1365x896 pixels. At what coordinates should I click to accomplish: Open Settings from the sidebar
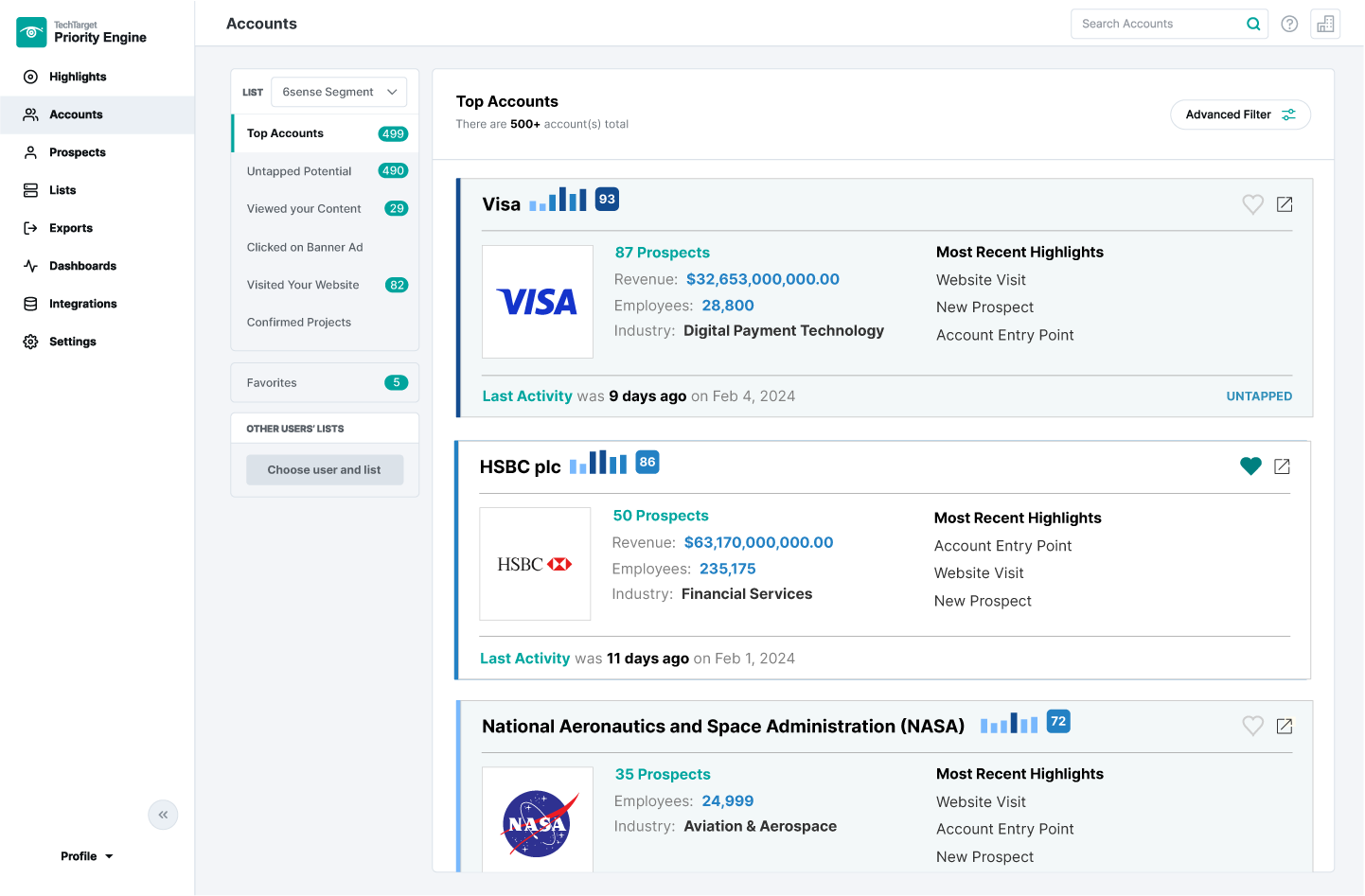click(x=73, y=342)
